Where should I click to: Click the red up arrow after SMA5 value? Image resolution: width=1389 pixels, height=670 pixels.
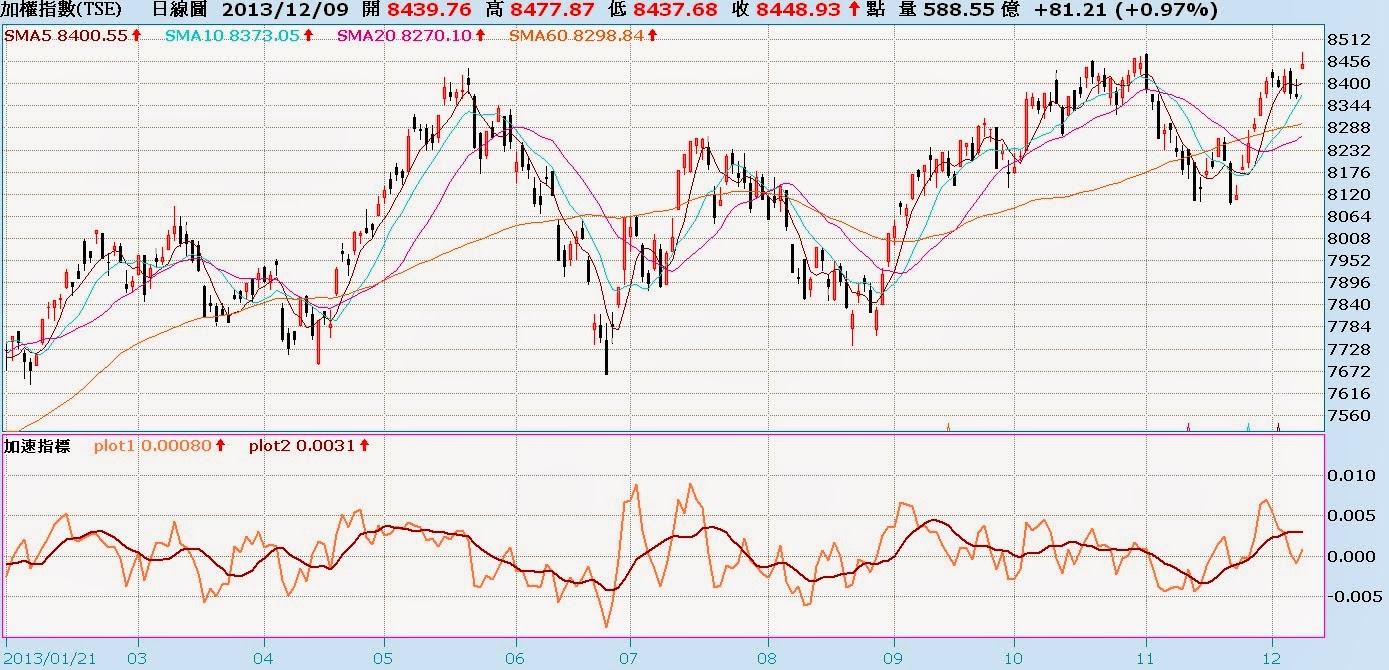136,35
